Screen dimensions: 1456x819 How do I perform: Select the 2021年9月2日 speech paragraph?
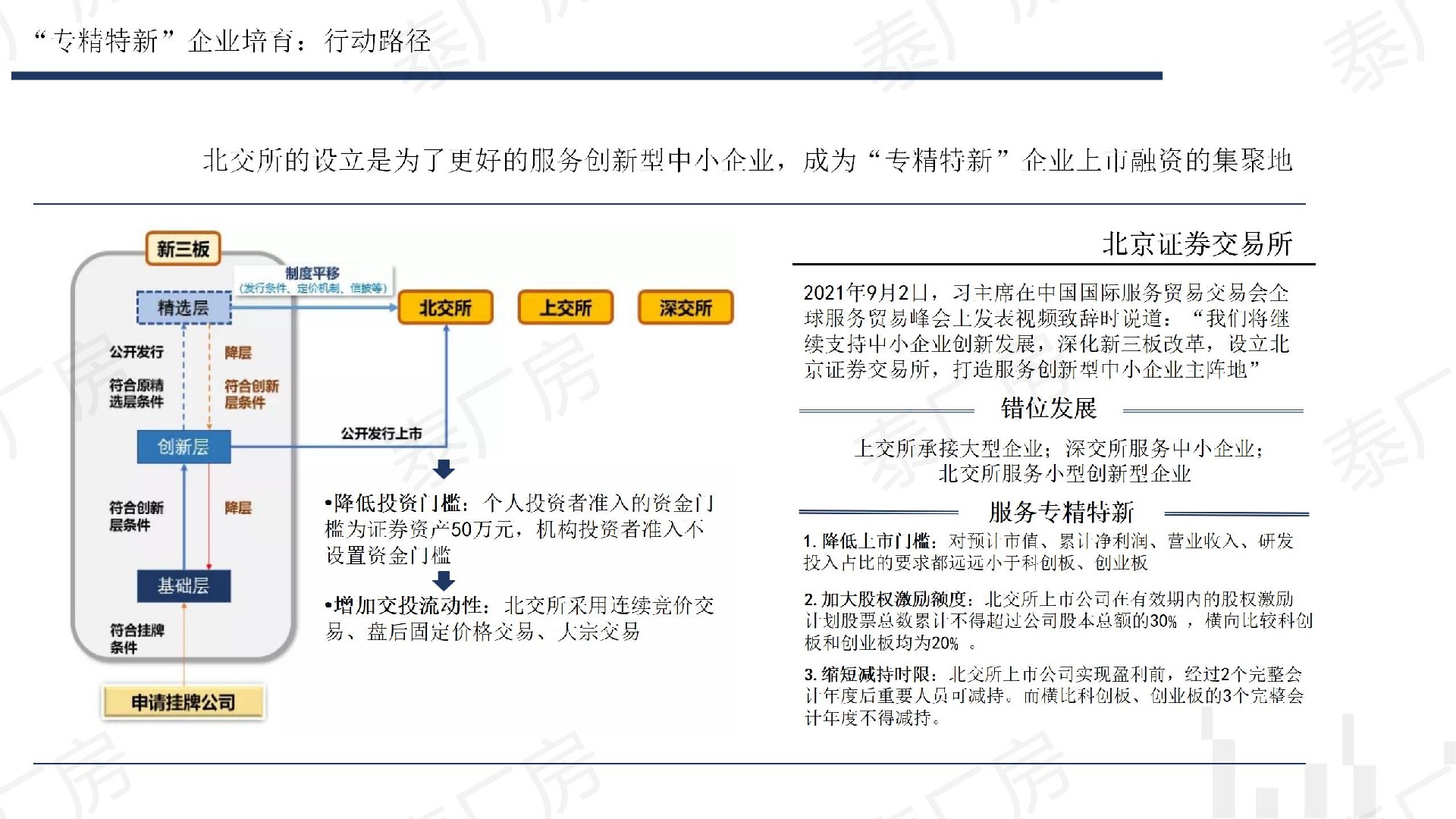pos(1046,331)
